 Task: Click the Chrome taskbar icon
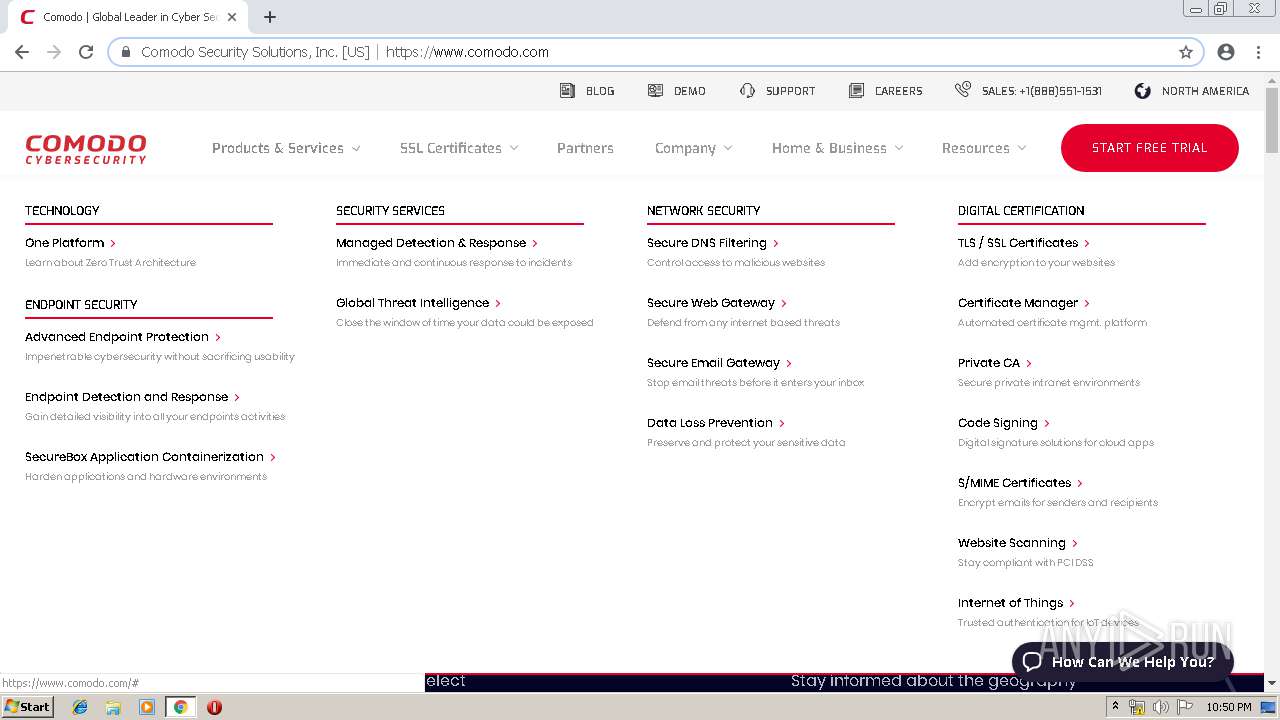180,707
